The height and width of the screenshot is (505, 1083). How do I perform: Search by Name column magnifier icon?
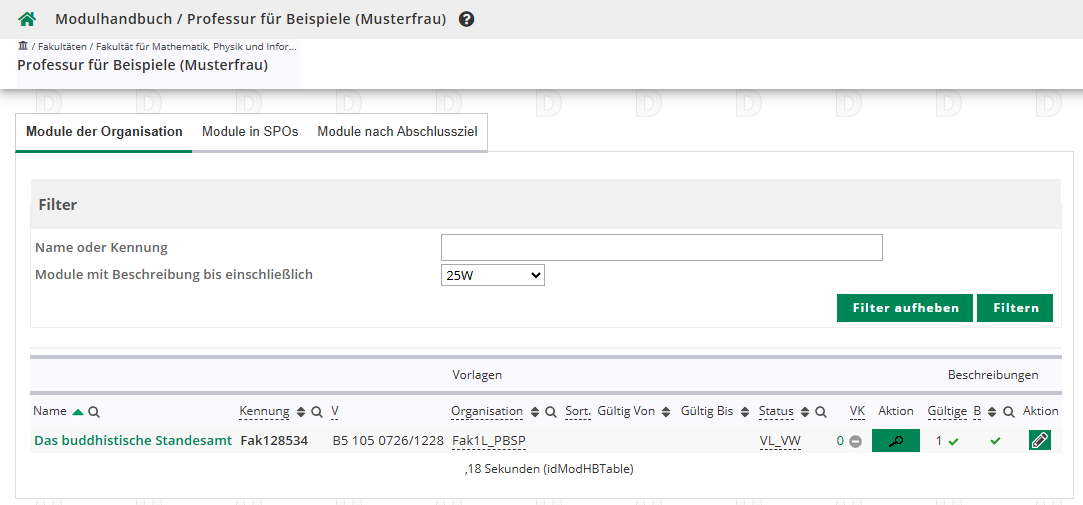tap(94, 412)
